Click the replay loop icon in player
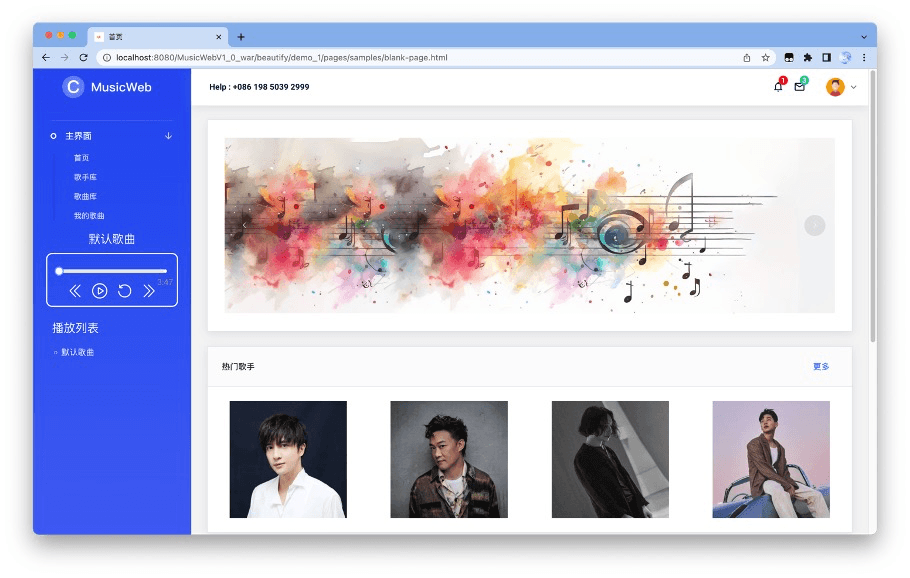 (124, 291)
